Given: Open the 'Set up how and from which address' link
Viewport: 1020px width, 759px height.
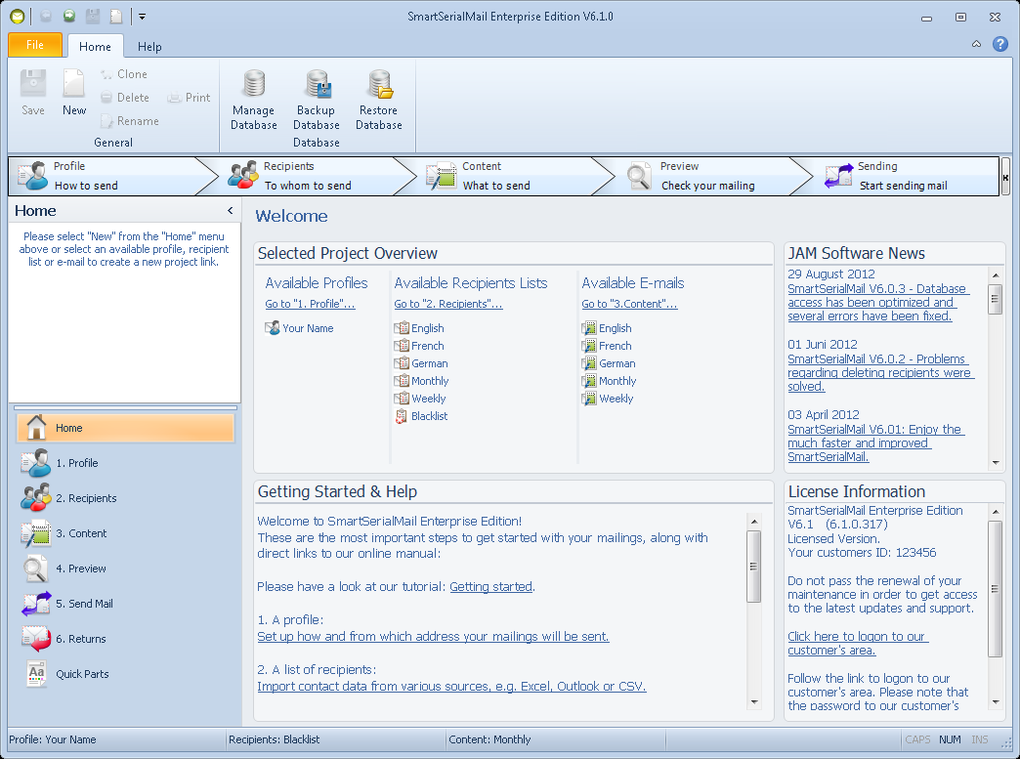Looking at the screenshot, I should coord(433,637).
